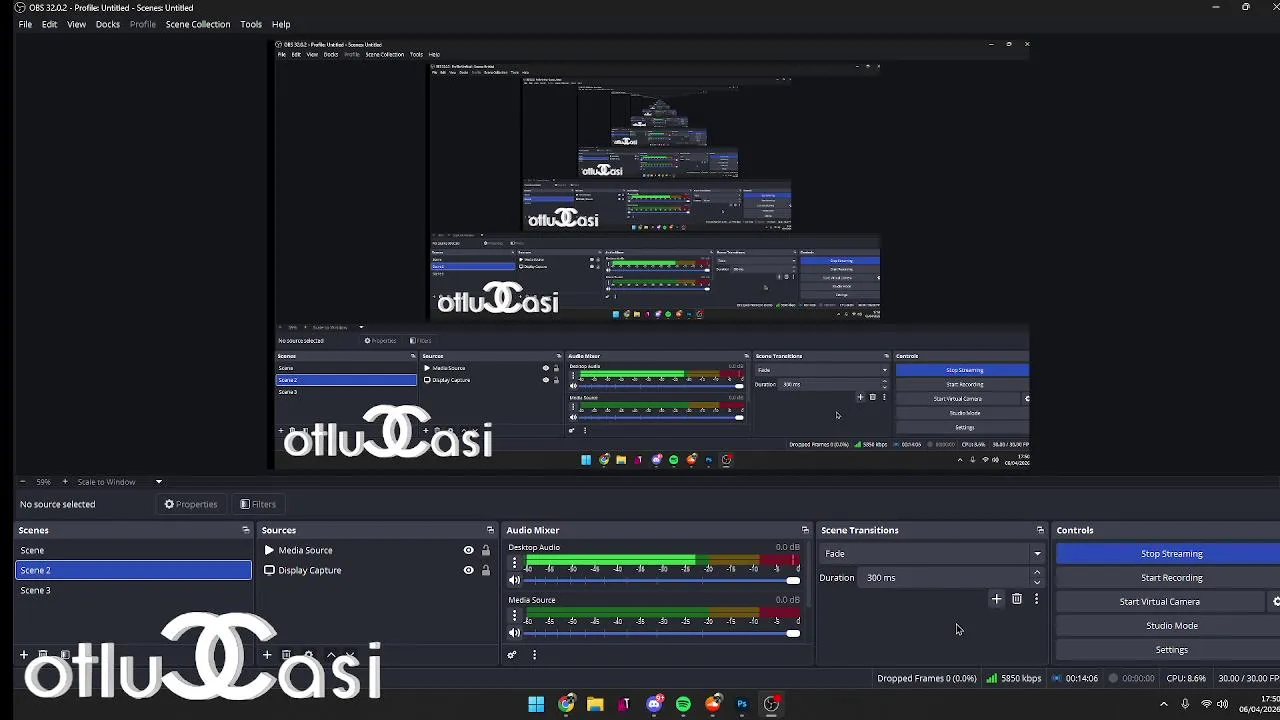1280x720 pixels.
Task: Open transition properties three-dot menu
Action: (x=1036, y=599)
